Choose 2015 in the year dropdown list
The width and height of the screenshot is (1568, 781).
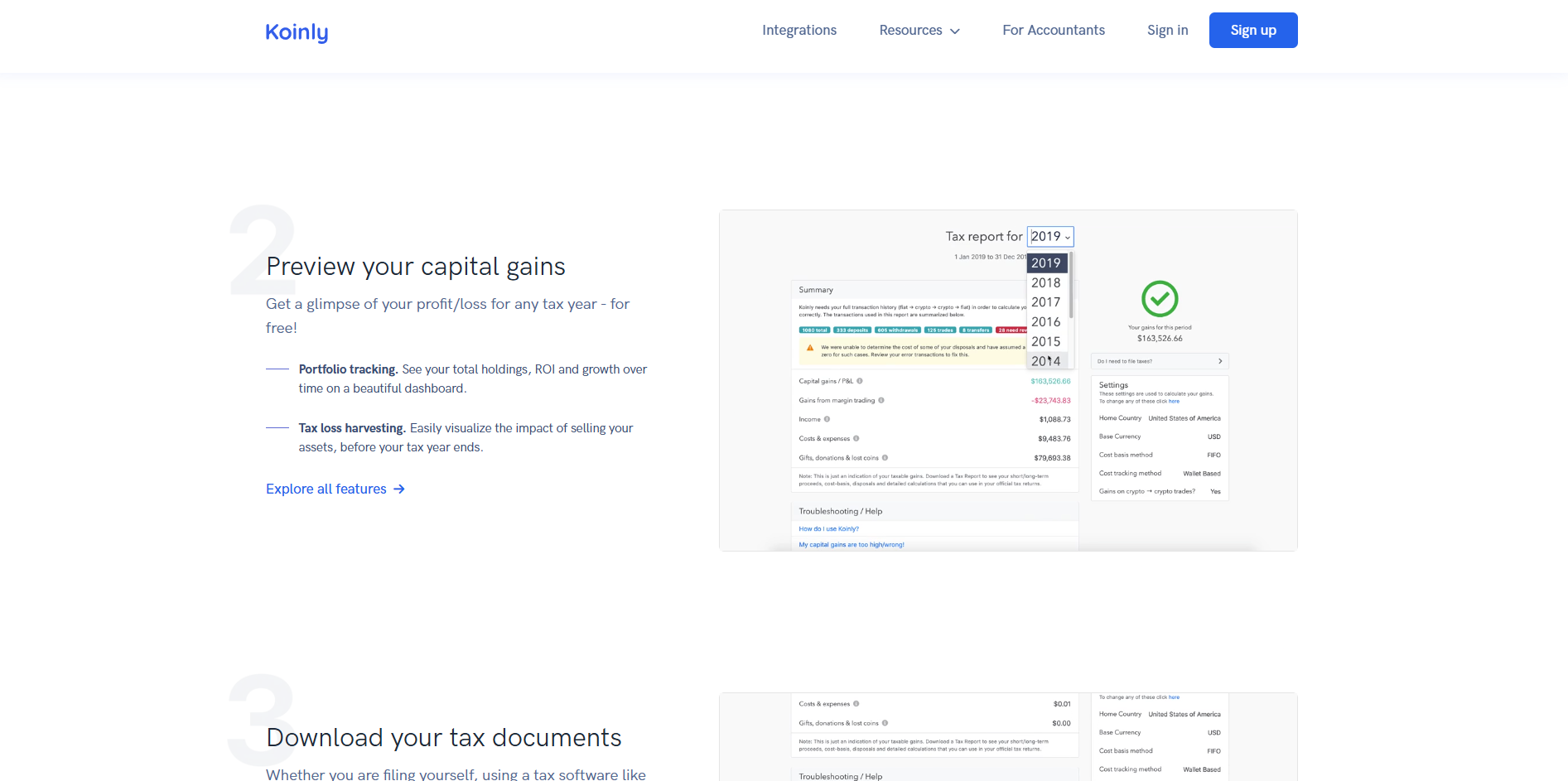pyautogui.click(x=1045, y=341)
